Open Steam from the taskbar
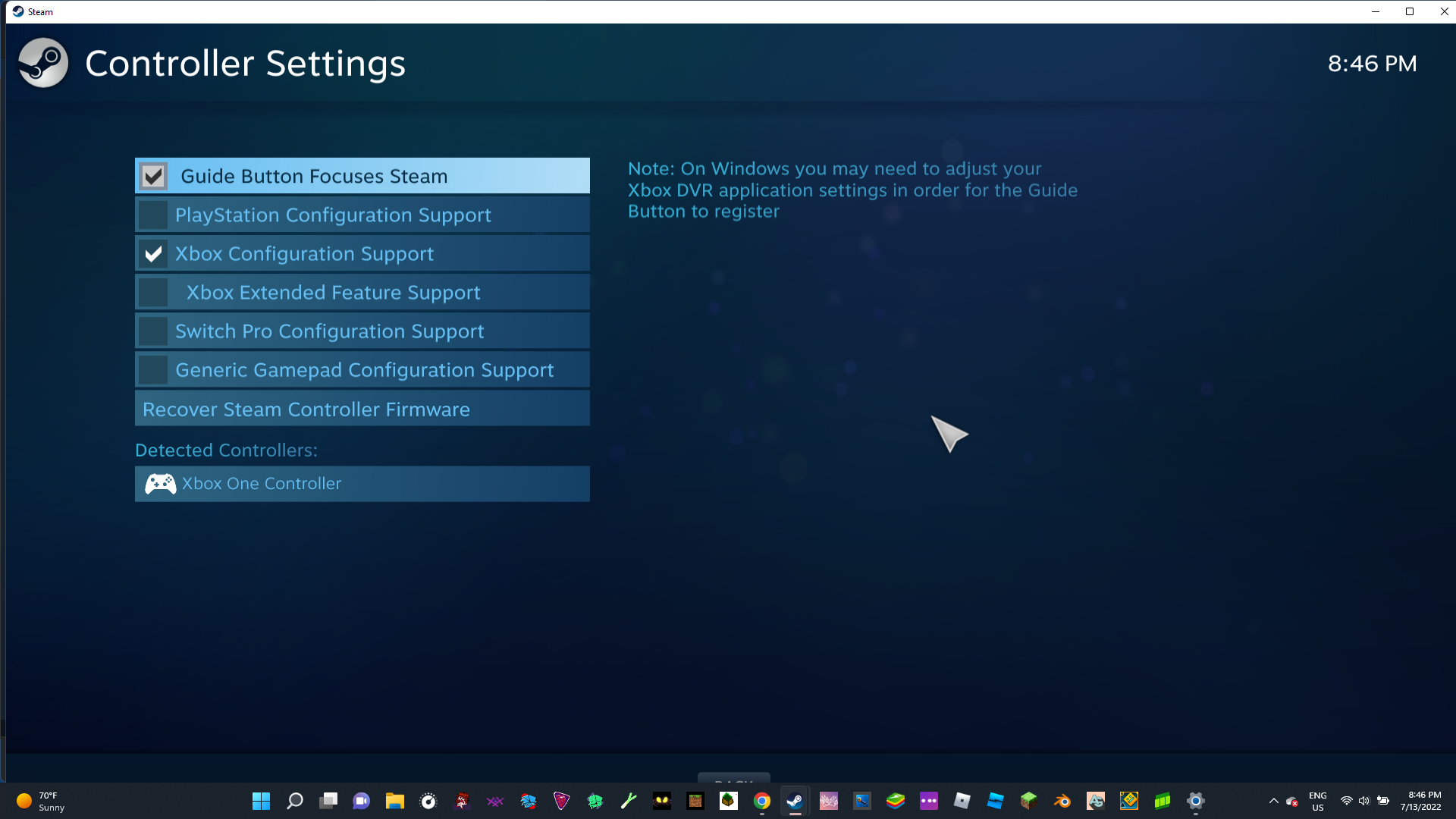 (795, 801)
